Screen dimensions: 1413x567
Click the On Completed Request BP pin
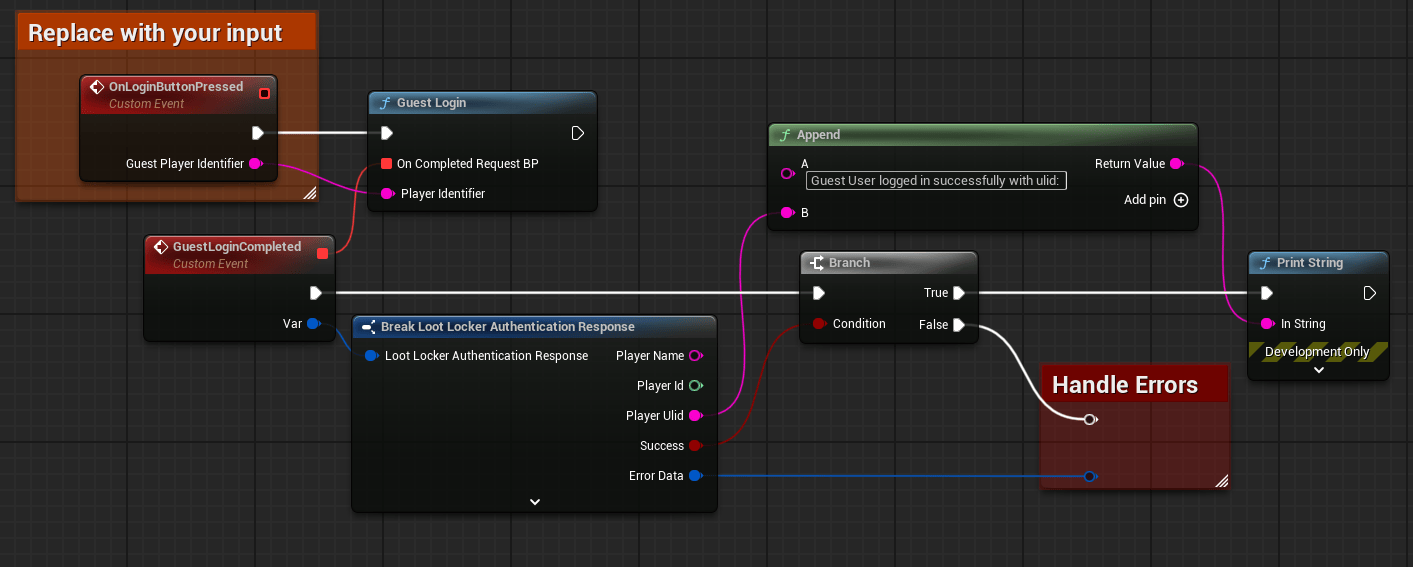386,164
